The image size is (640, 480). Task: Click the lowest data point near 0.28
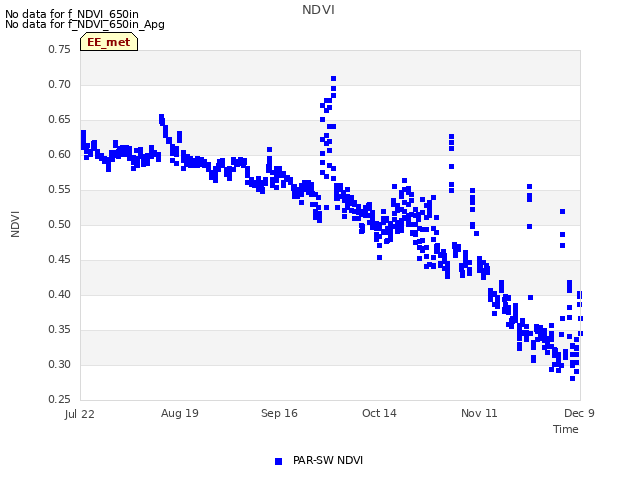(x=573, y=379)
